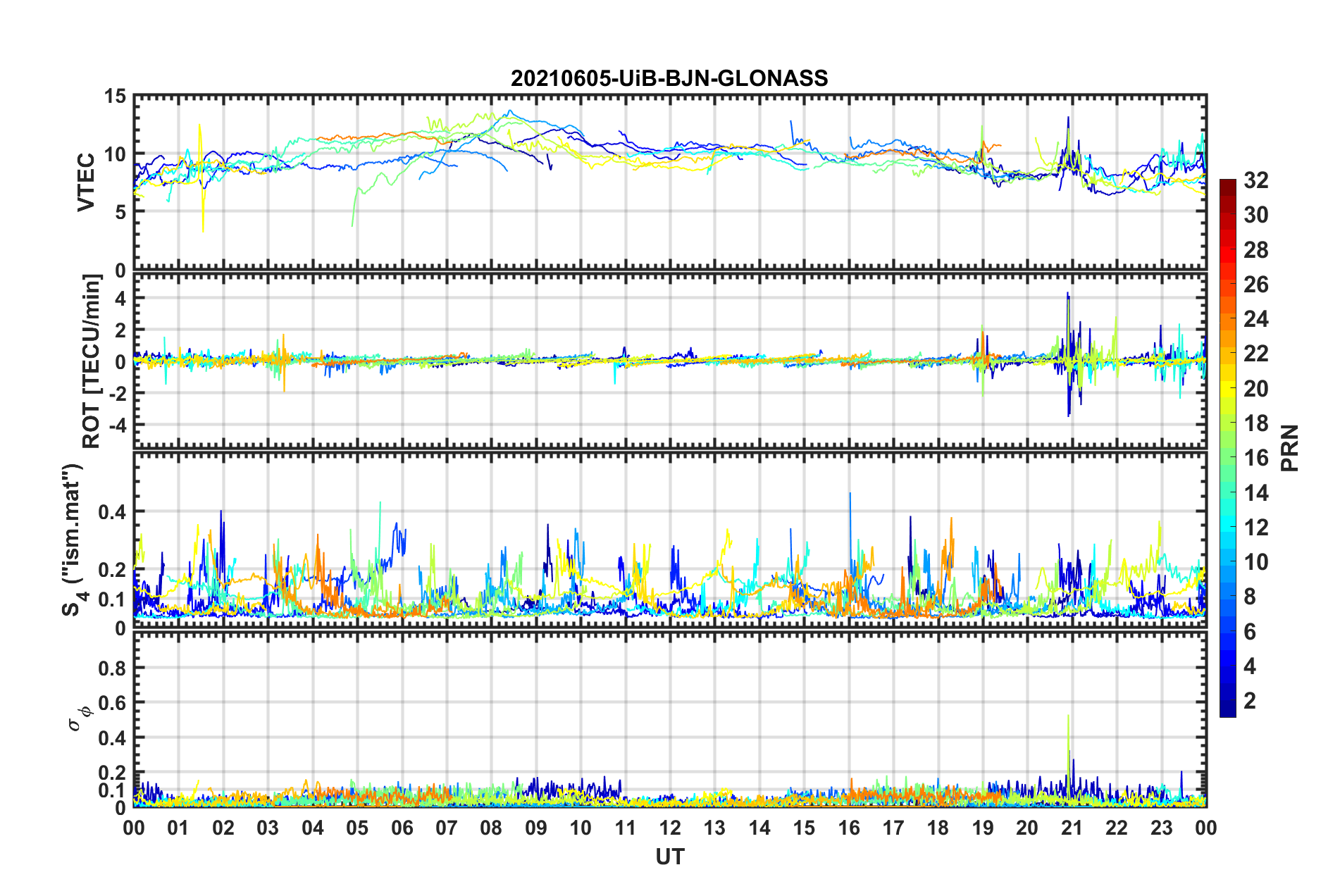Click the VTEC y-axis label
This screenshot has width=1340, height=896.
[x=85, y=182]
